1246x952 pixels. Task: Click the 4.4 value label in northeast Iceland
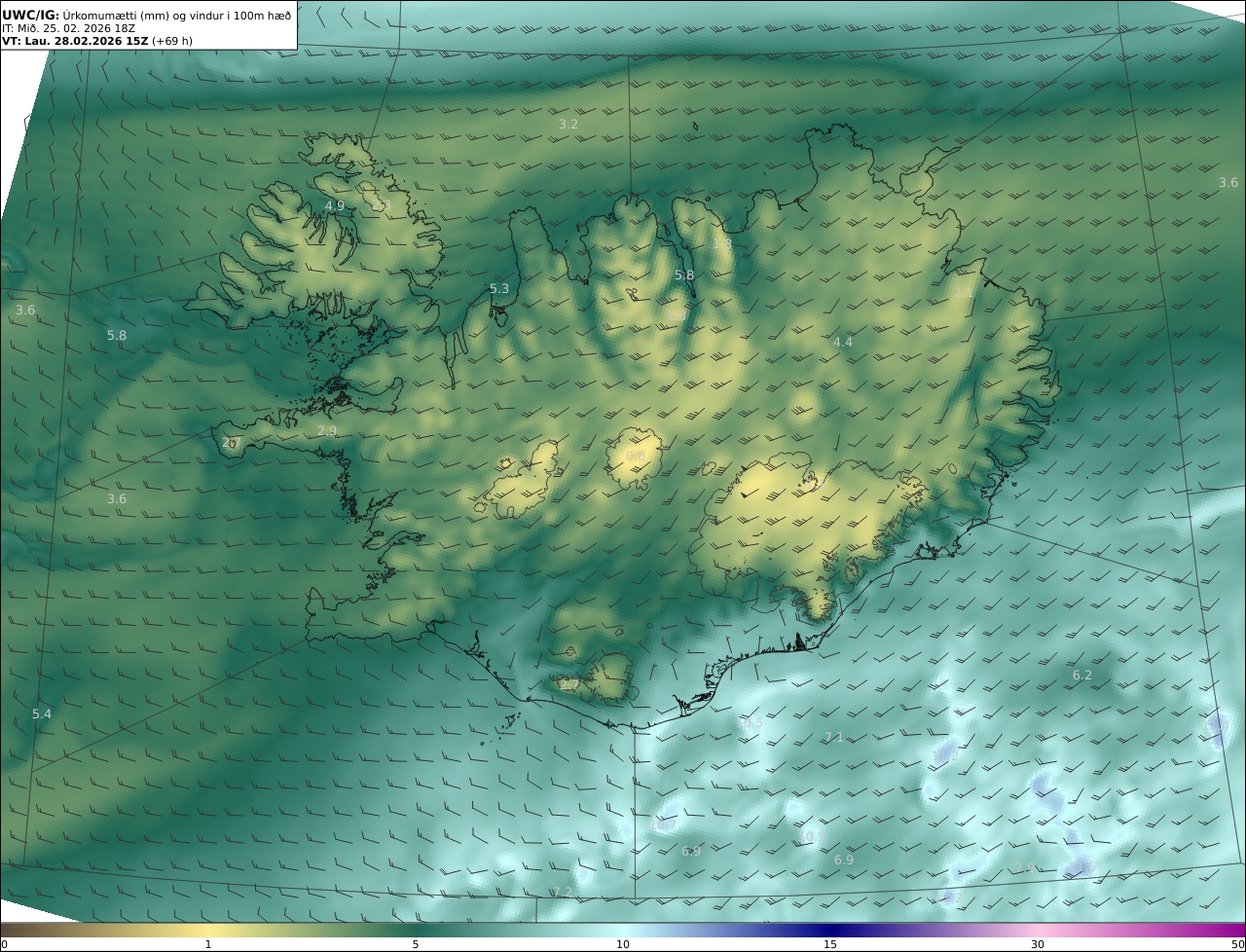[843, 342]
